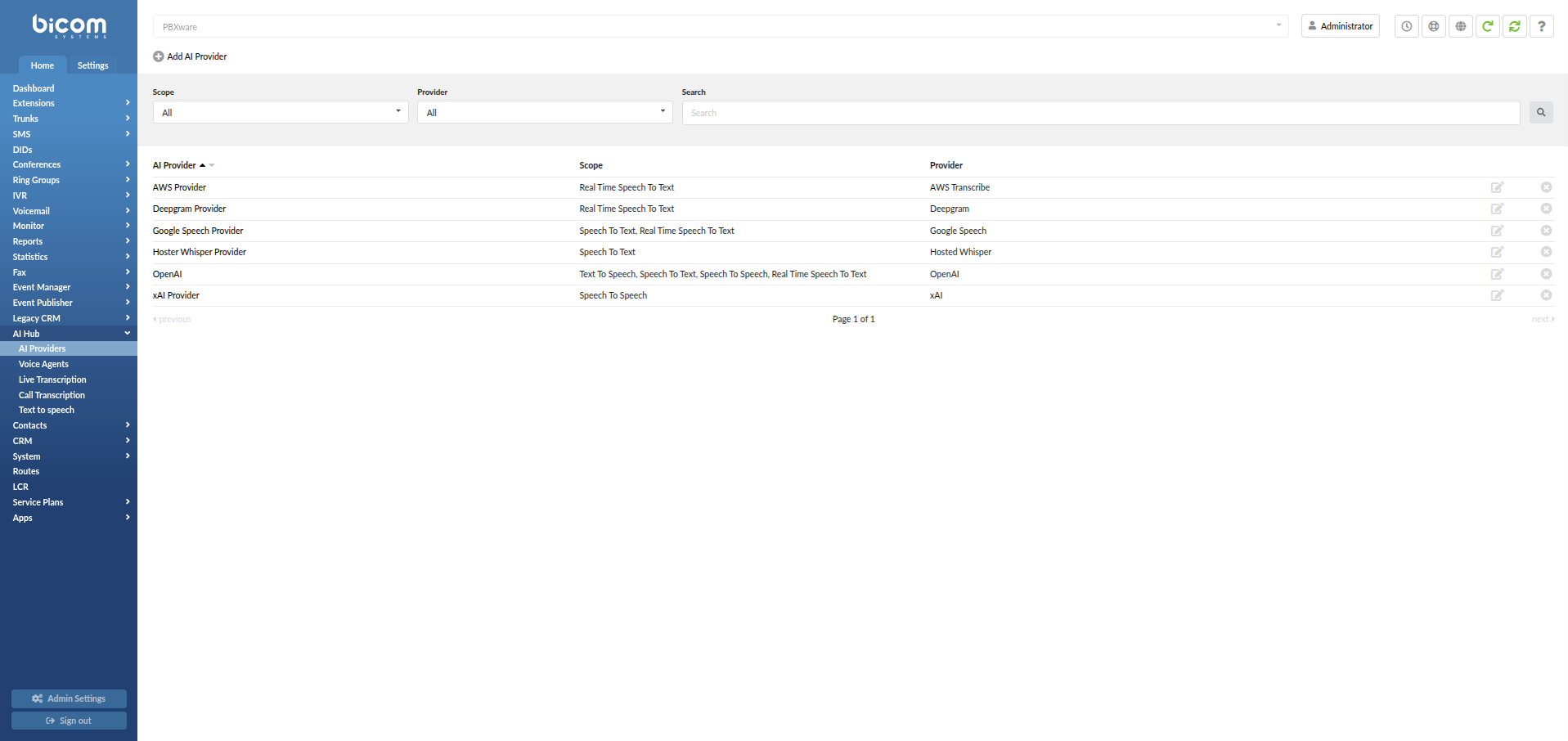
Task: Sort the table by AI Provider column
Action: (x=174, y=165)
